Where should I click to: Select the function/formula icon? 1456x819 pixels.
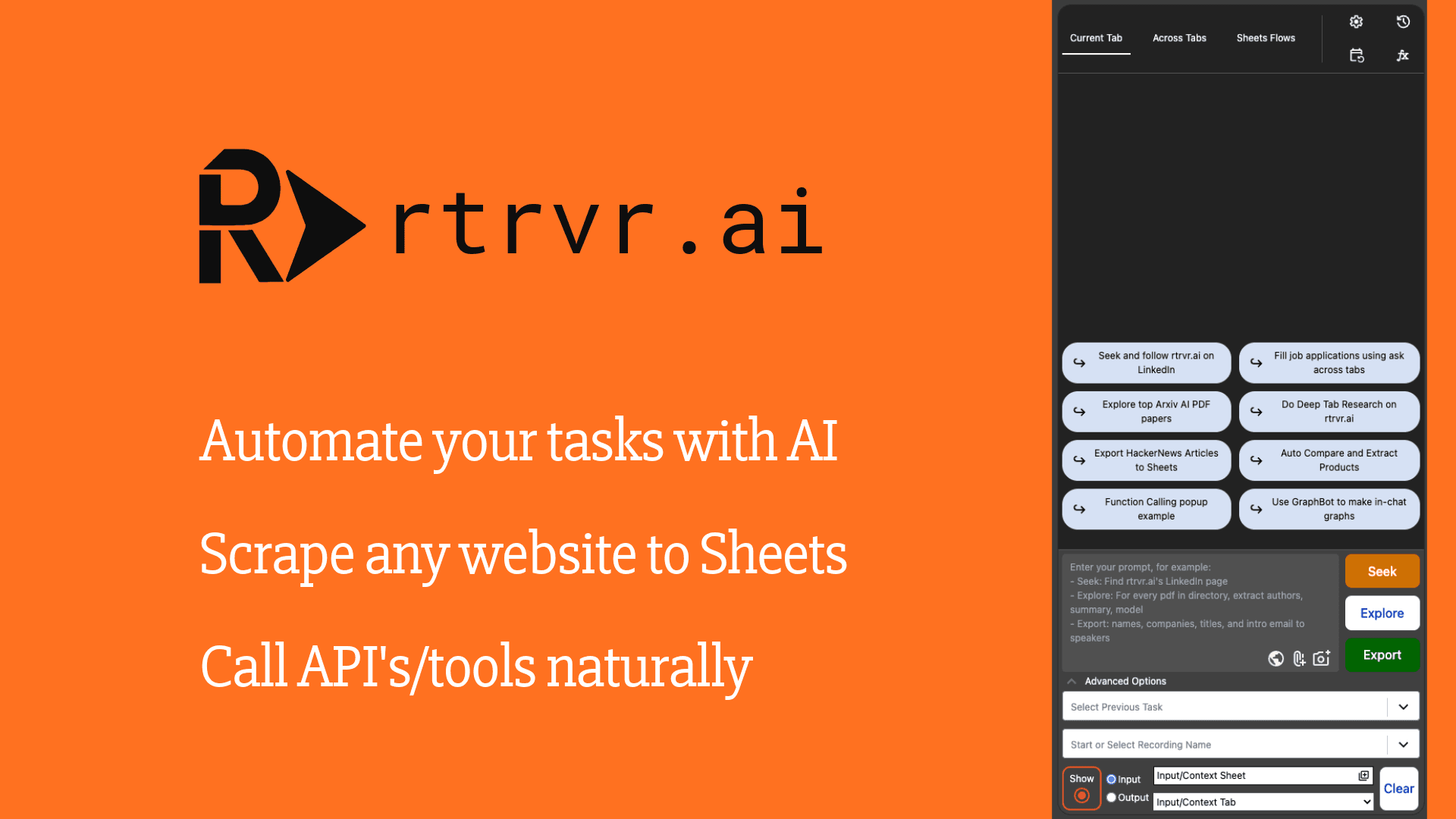click(x=1403, y=55)
